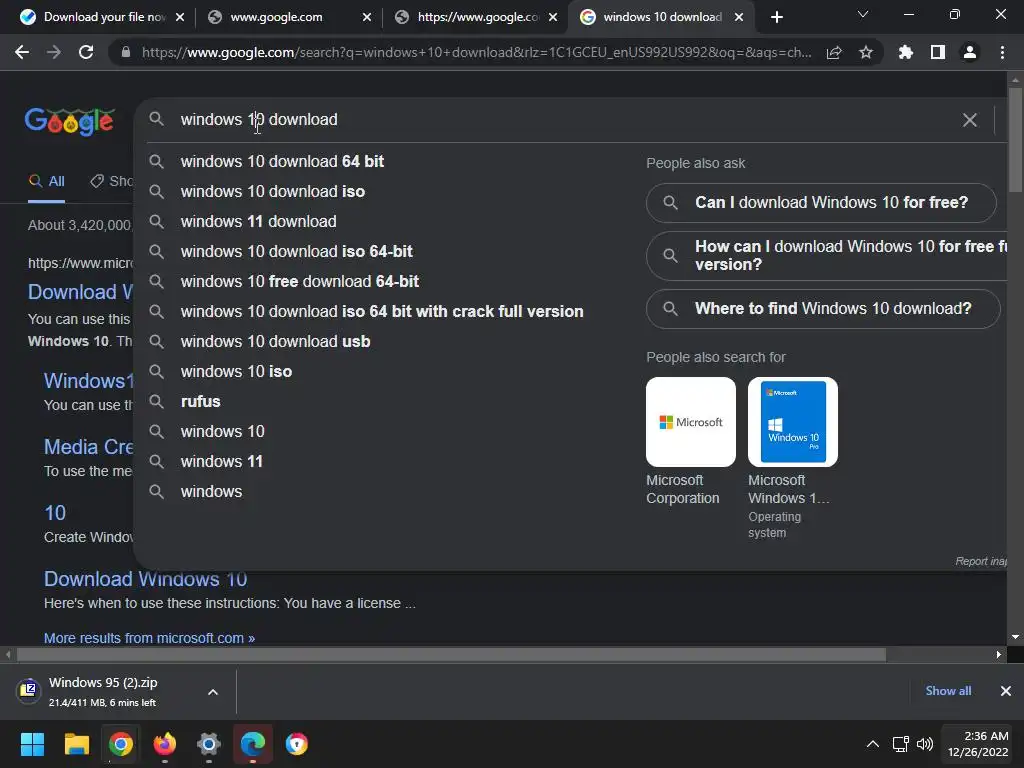The image size is (1024, 768).
Task: Click the volume speaker icon
Action: pos(925,744)
